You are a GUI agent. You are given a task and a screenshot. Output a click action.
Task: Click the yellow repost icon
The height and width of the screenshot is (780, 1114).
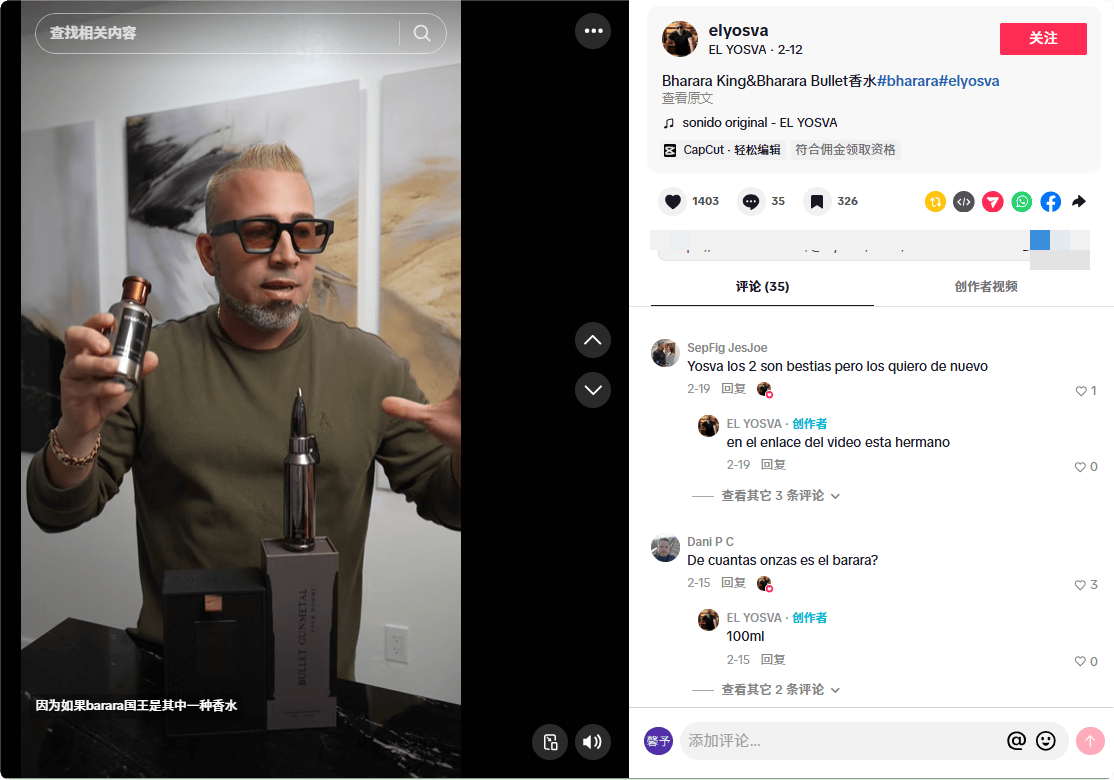coord(935,201)
